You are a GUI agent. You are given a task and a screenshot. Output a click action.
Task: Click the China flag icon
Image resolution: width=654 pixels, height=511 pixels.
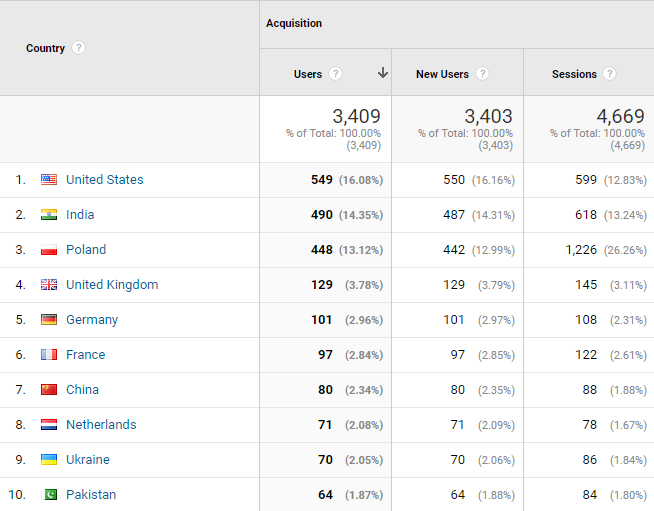pyautogui.click(x=49, y=390)
